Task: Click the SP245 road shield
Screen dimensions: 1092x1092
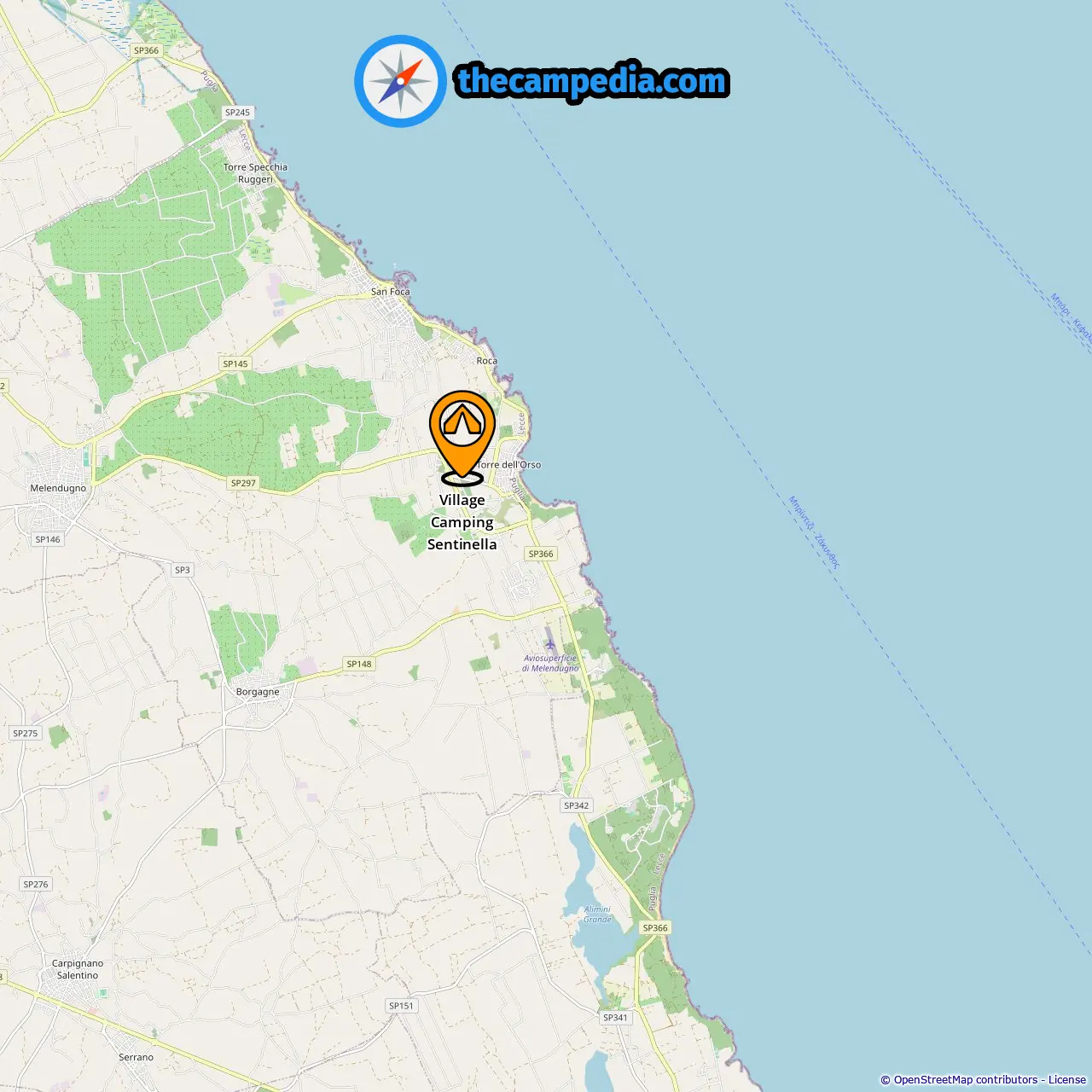Action: click(x=237, y=113)
